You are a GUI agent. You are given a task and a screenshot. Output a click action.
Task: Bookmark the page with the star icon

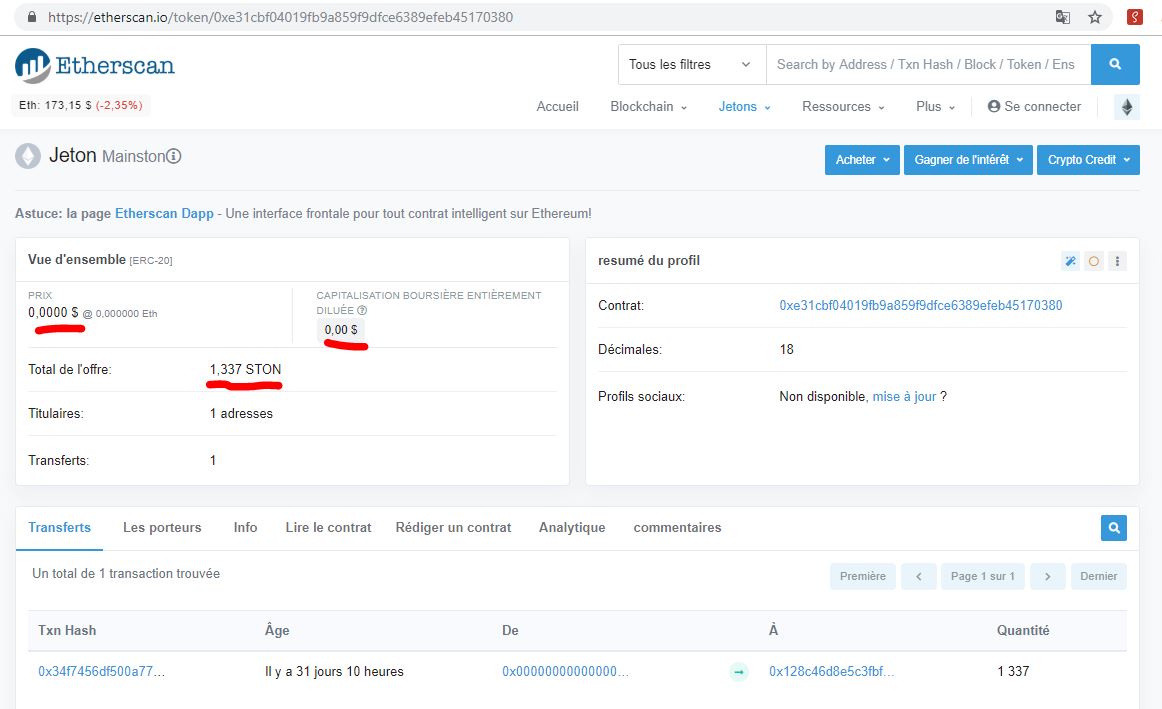1095,16
